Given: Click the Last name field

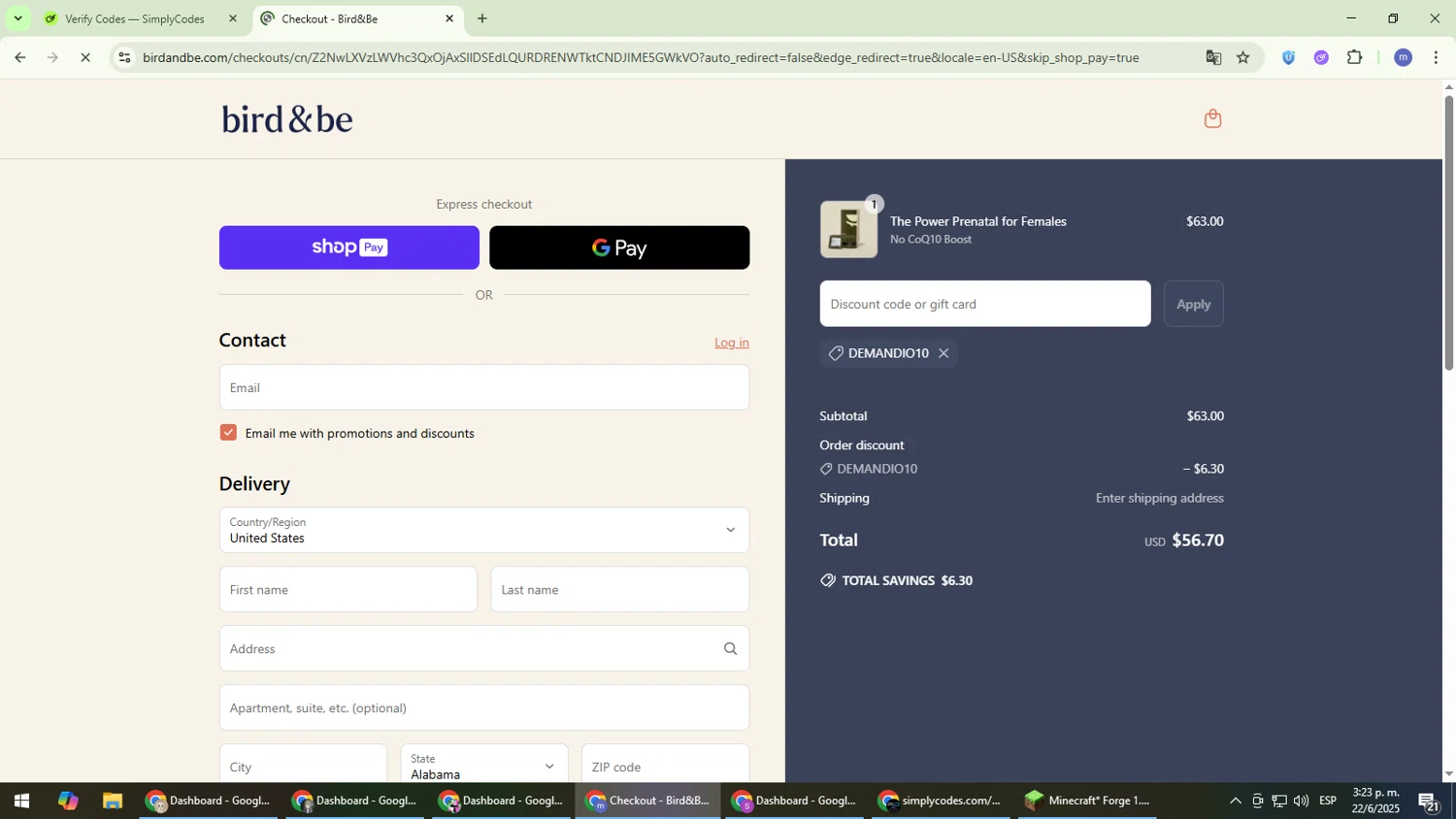Looking at the screenshot, I should [620, 590].
